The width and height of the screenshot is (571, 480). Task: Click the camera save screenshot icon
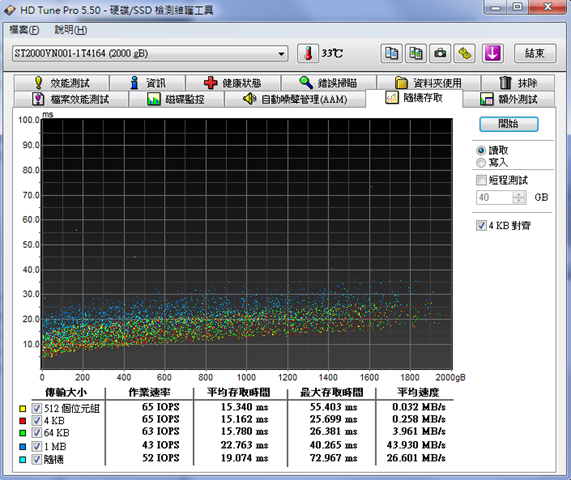coord(440,54)
